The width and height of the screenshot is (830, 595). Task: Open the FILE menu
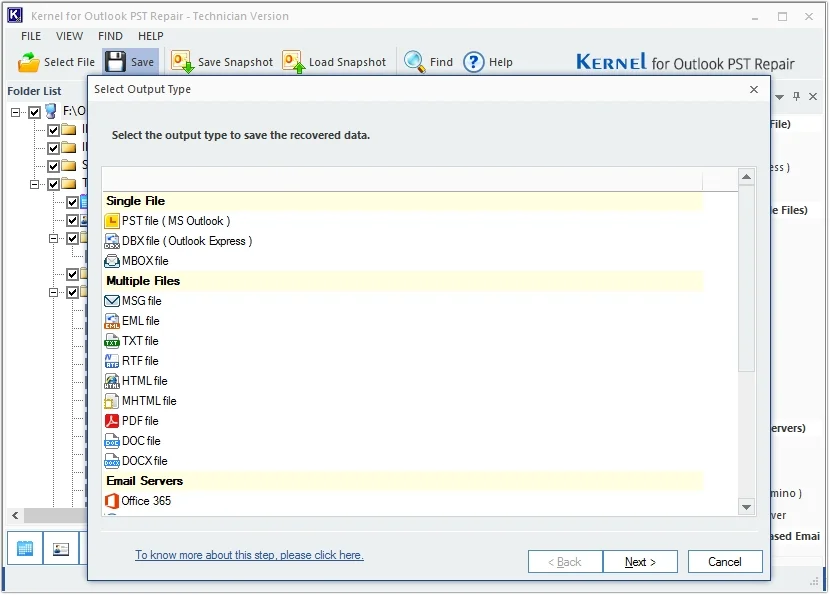pyautogui.click(x=31, y=36)
